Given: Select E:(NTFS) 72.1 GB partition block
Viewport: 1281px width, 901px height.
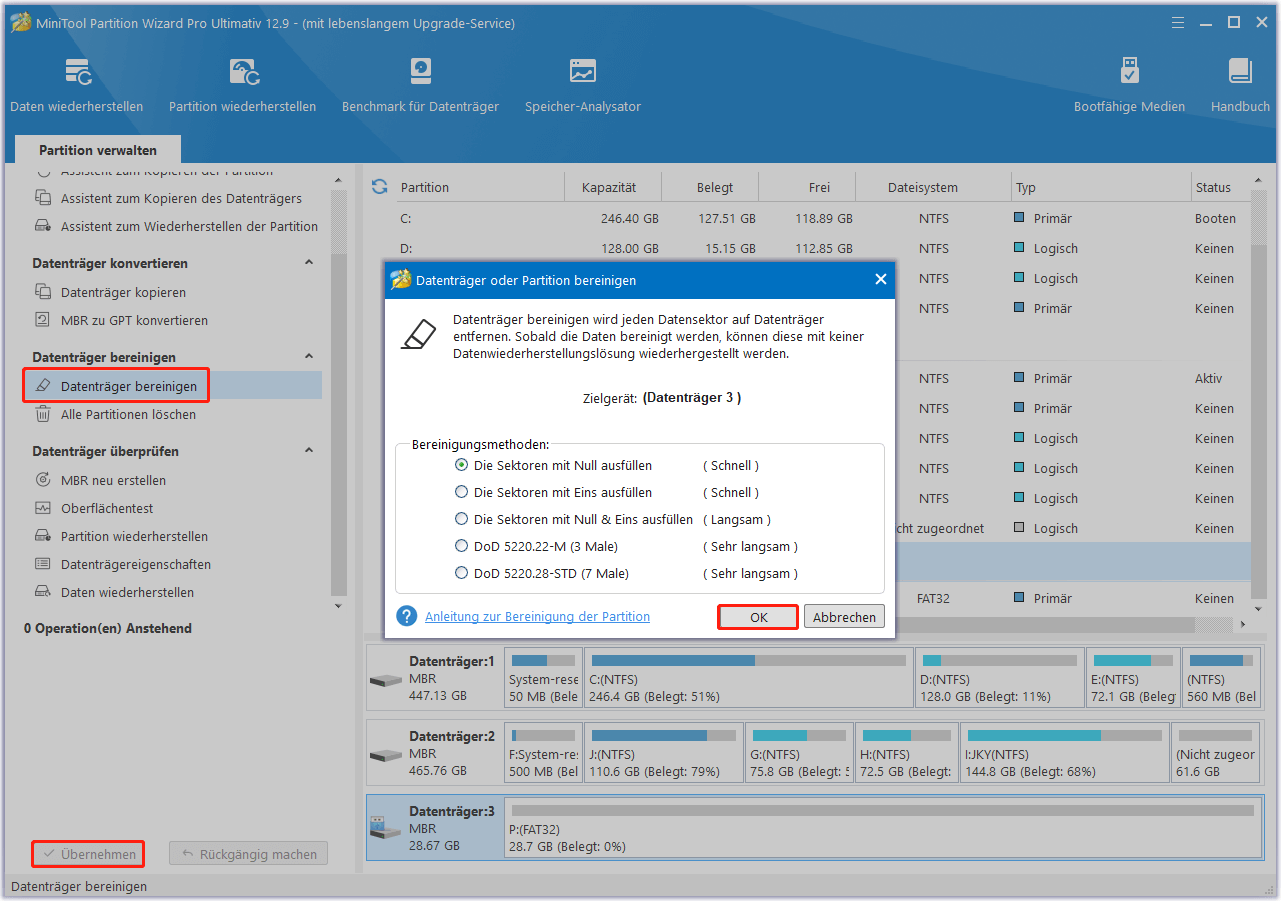Looking at the screenshot, I should point(1134,678).
